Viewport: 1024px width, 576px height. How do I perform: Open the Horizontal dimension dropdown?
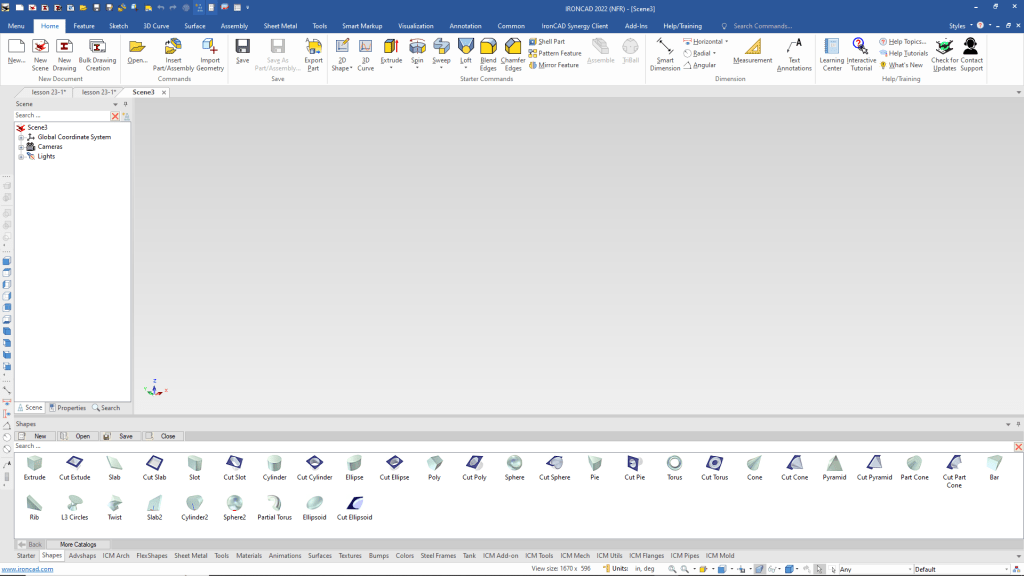[x=726, y=42]
